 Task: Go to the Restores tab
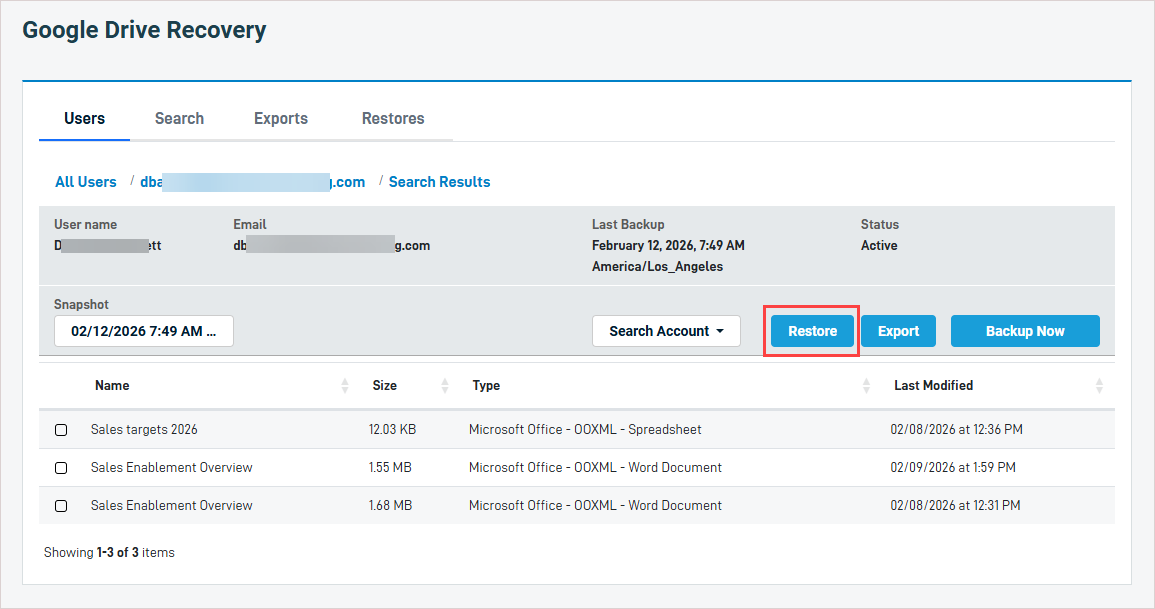point(393,118)
